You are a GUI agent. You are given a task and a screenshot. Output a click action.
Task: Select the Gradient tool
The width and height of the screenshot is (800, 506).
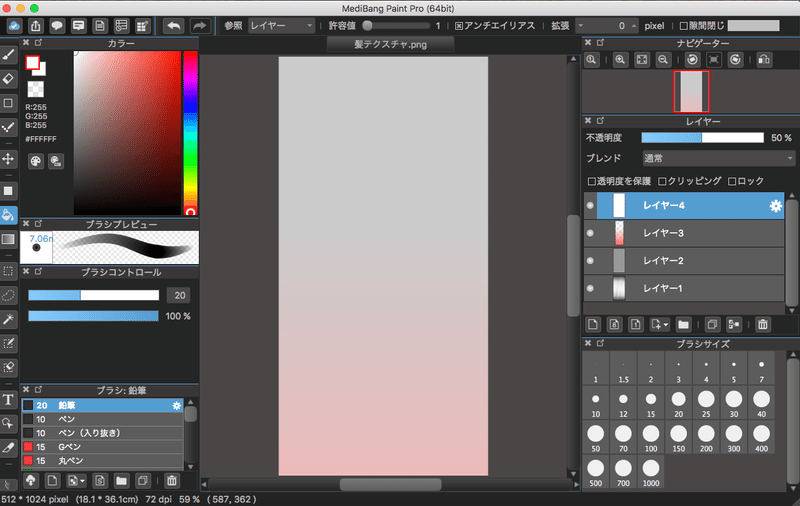click(x=8, y=239)
